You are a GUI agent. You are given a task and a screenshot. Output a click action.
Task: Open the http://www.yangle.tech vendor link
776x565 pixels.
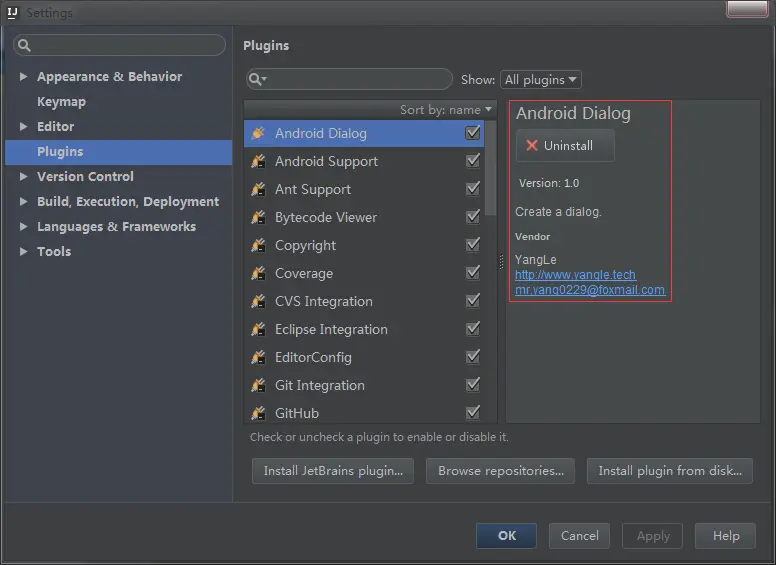[575, 275]
